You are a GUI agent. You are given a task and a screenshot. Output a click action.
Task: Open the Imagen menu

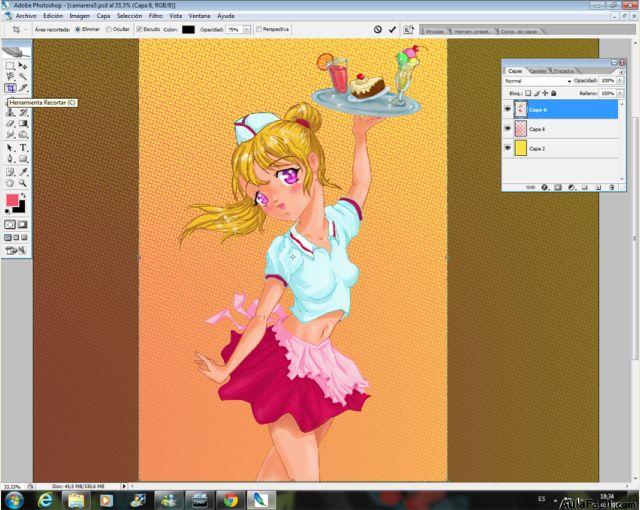pyautogui.click(x=79, y=16)
